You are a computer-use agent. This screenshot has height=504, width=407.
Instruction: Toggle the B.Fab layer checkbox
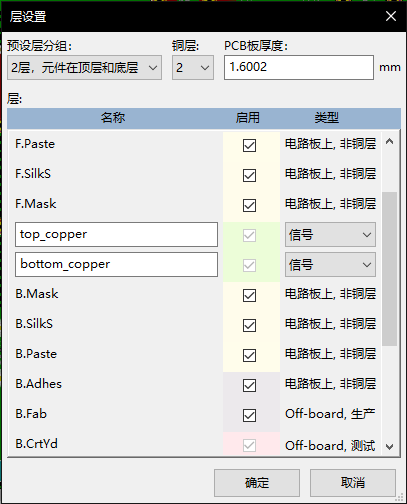coord(249,415)
